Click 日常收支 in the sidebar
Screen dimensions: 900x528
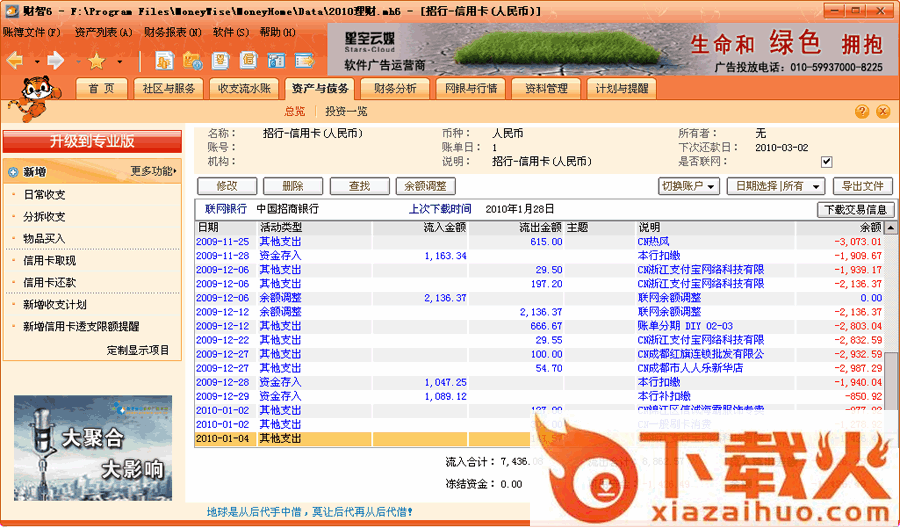tap(45, 195)
